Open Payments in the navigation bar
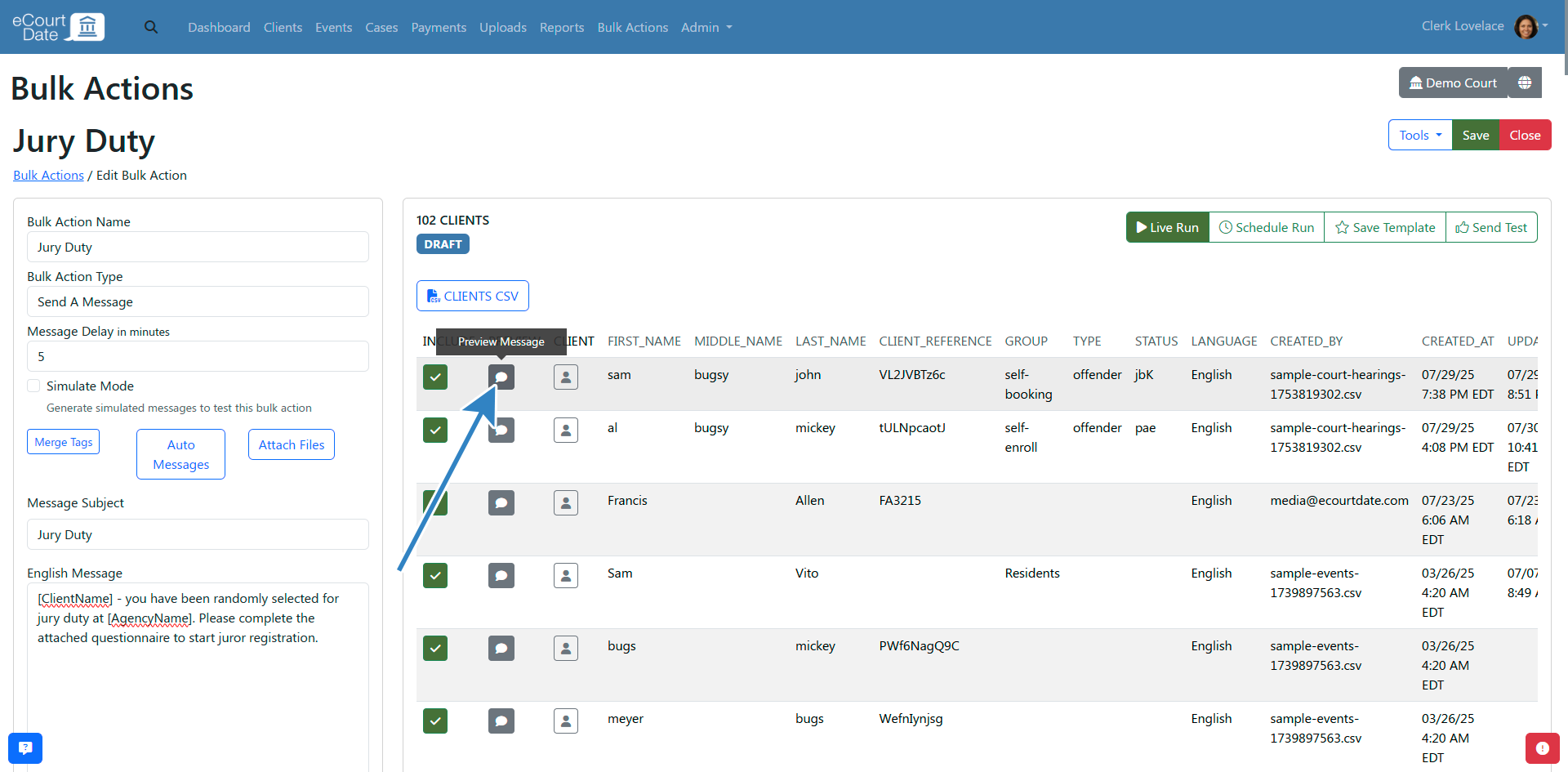Viewport: 1568px width, 772px height. tap(439, 27)
